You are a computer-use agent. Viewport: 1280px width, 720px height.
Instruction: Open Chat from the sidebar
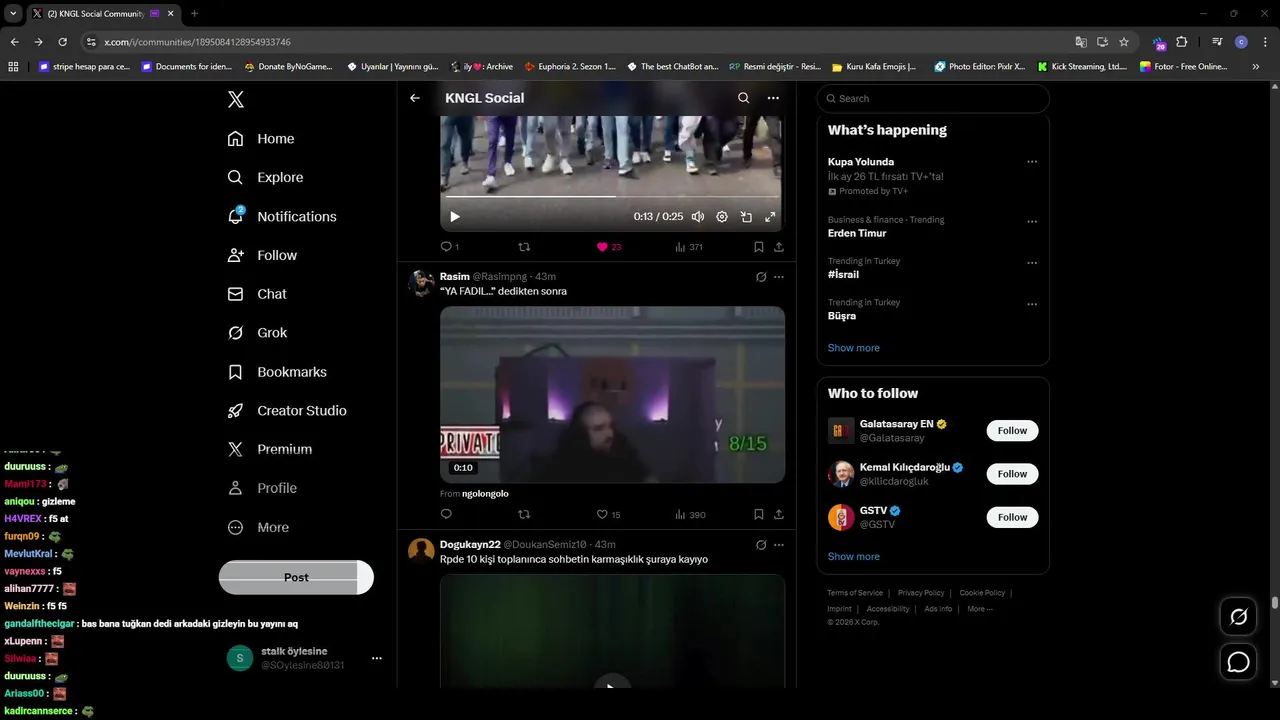pos(257,295)
